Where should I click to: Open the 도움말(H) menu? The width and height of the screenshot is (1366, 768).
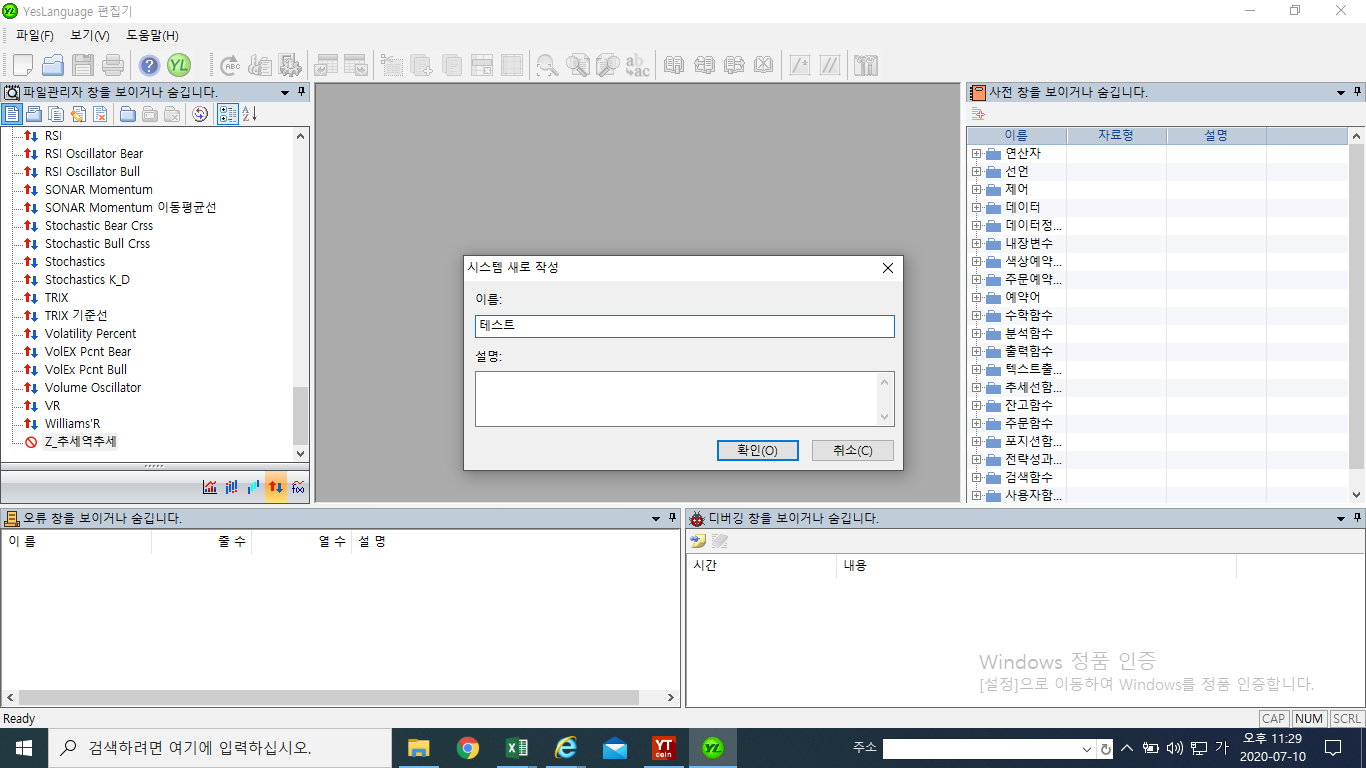(152, 35)
